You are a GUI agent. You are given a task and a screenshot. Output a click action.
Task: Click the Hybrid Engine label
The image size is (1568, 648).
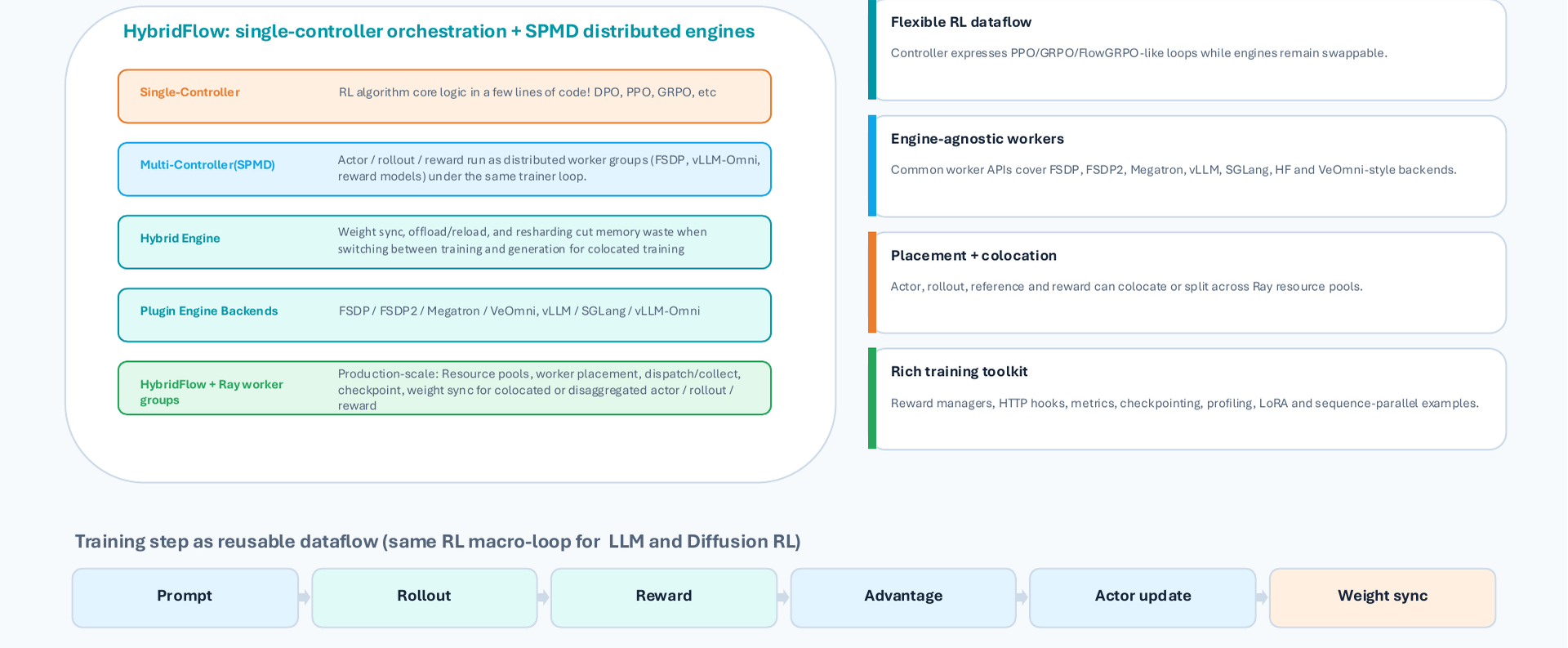coord(180,239)
